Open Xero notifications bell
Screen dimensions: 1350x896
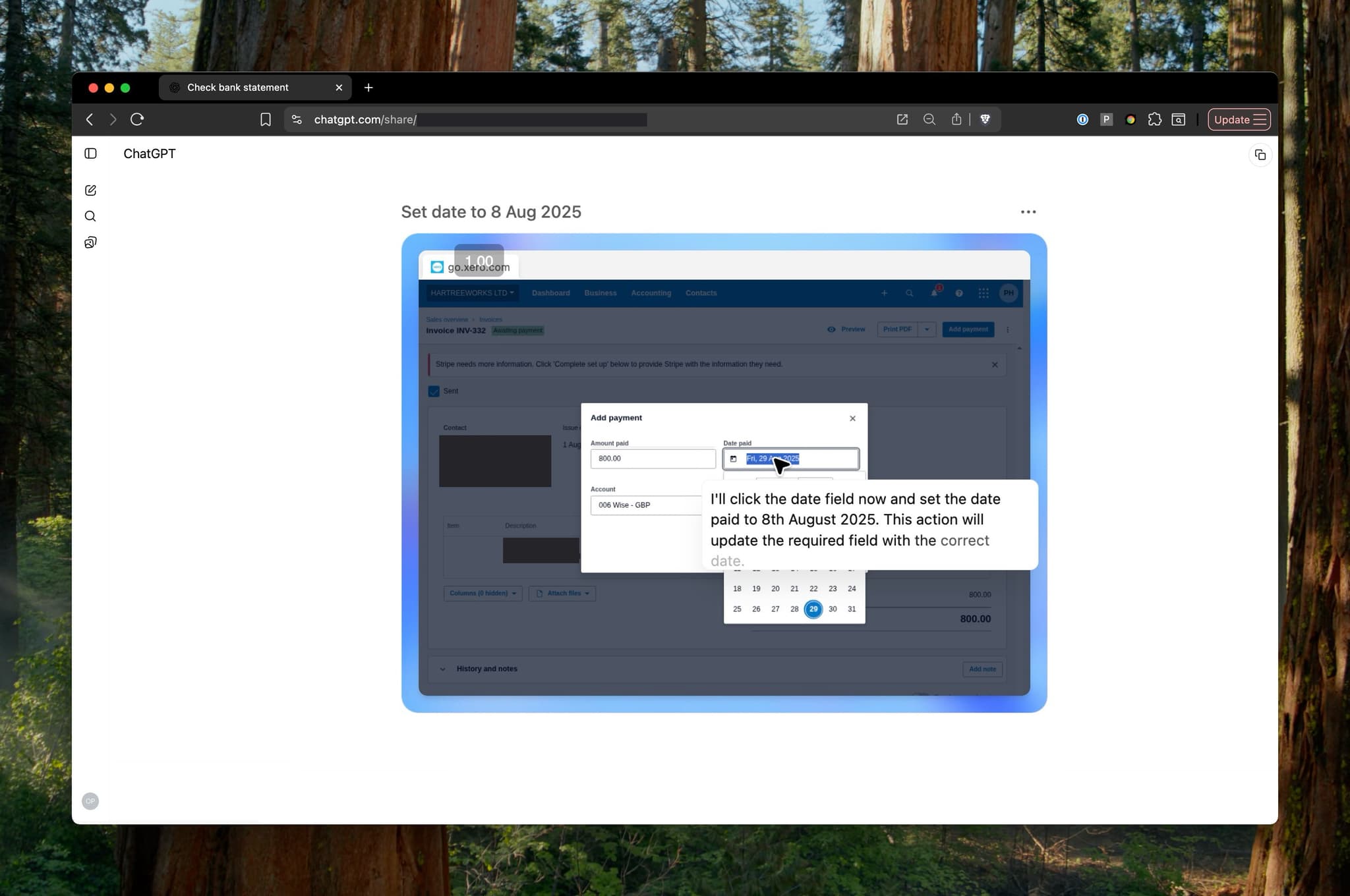pyautogui.click(x=935, y=293)
